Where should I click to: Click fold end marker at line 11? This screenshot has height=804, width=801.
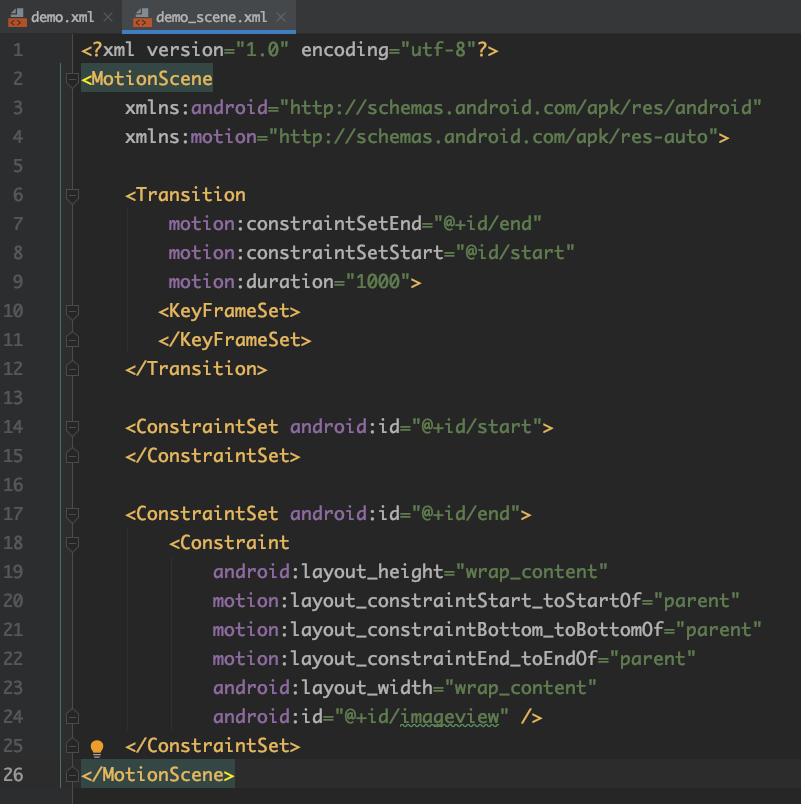72,340
